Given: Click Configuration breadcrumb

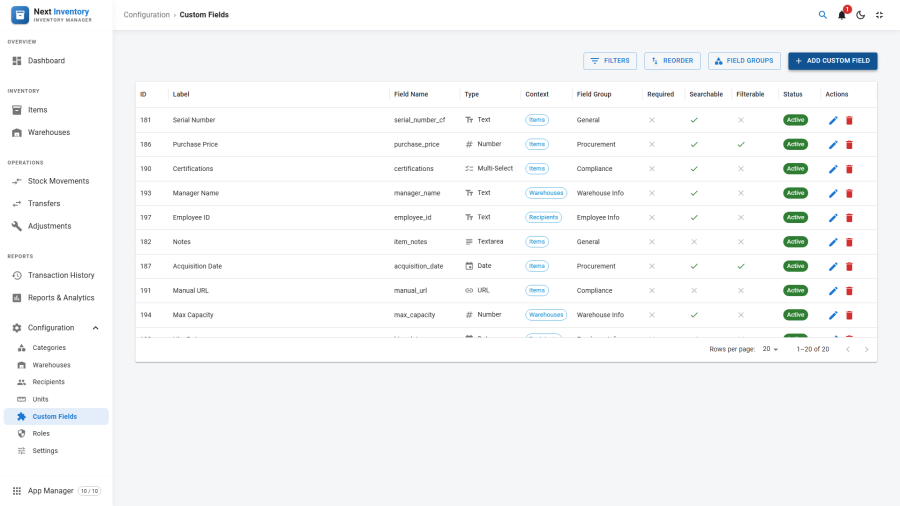Looking at the screenshot, I should (x=146, y=15).
